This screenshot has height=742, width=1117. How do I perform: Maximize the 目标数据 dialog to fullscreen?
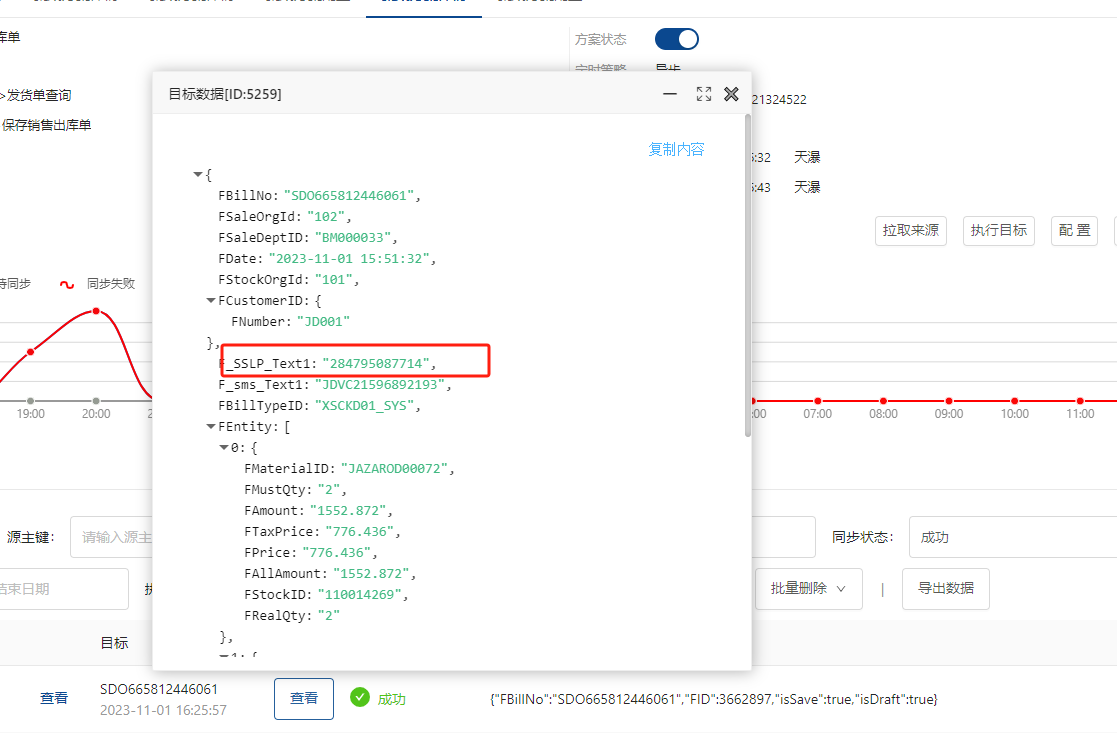(x=703, y=94)
